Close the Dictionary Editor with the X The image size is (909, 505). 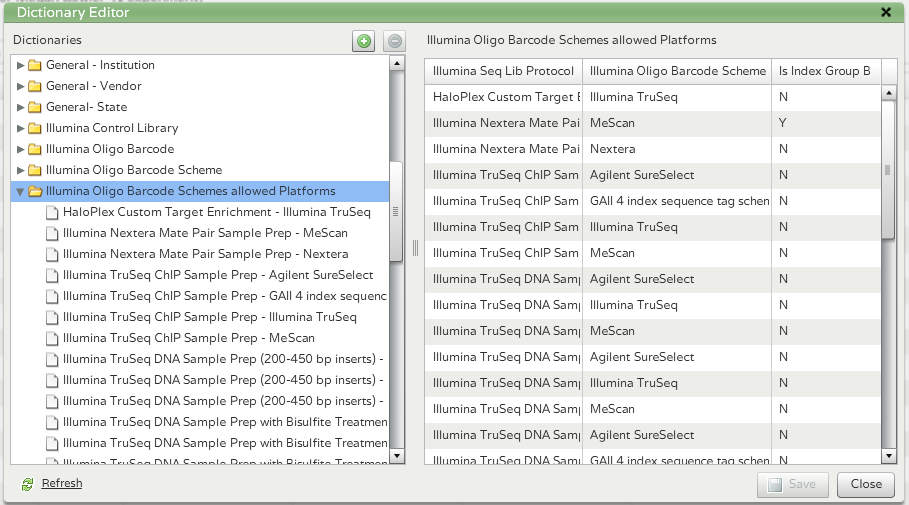pos(886,12)
